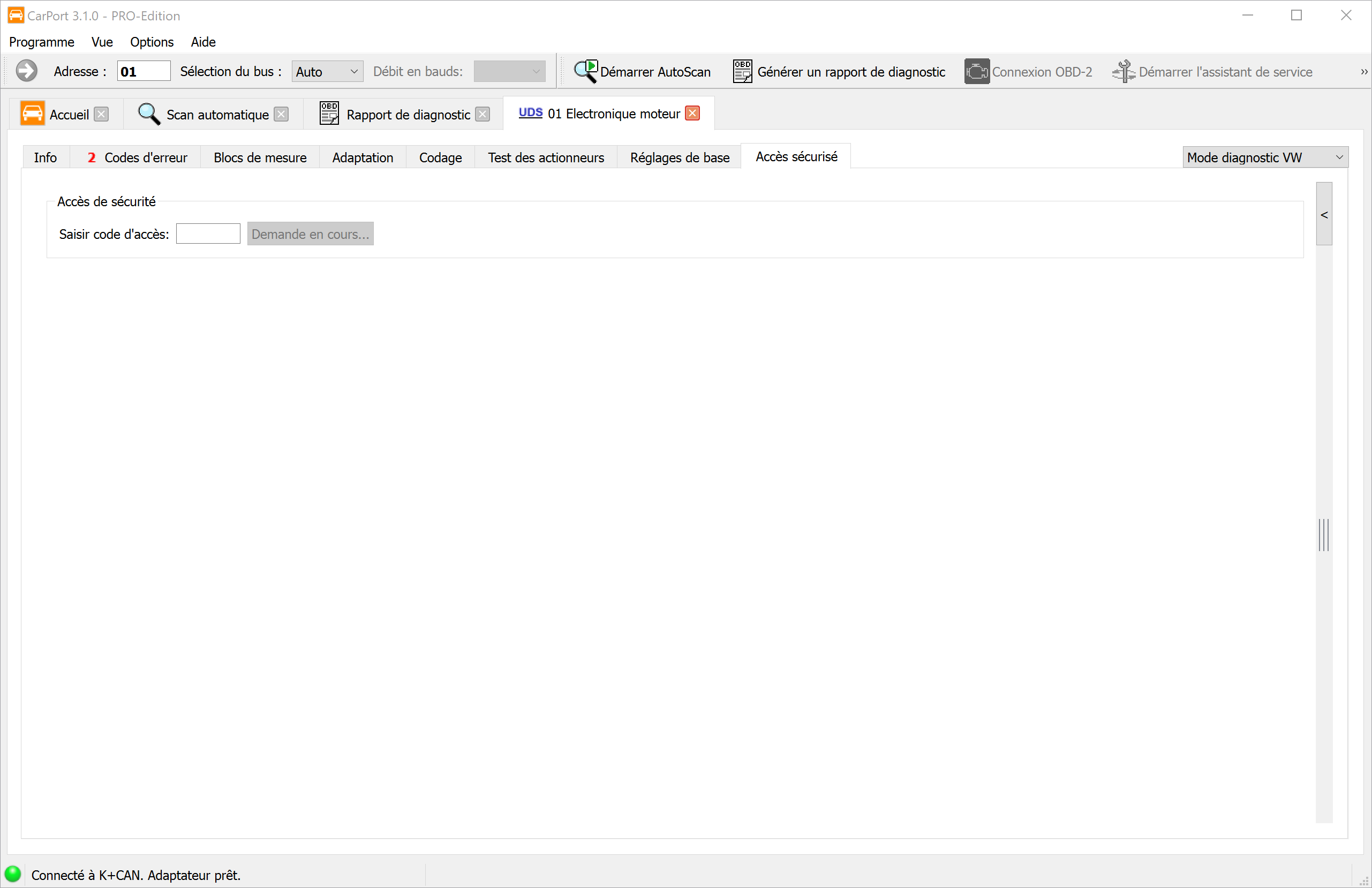Click the diagnostic report generator icon

point(742,71)
